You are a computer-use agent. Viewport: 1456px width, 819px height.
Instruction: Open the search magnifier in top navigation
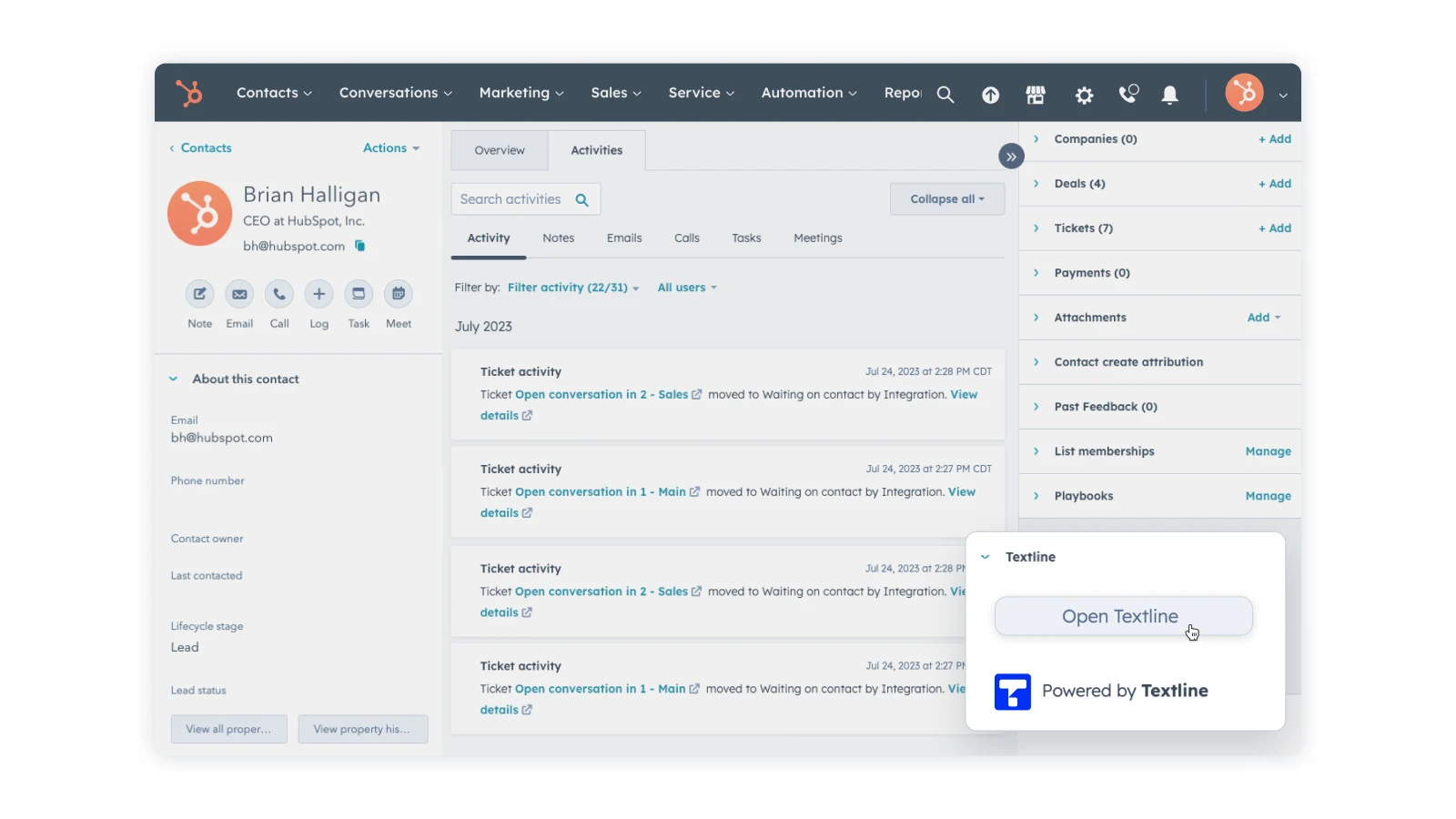coord(945,95)
